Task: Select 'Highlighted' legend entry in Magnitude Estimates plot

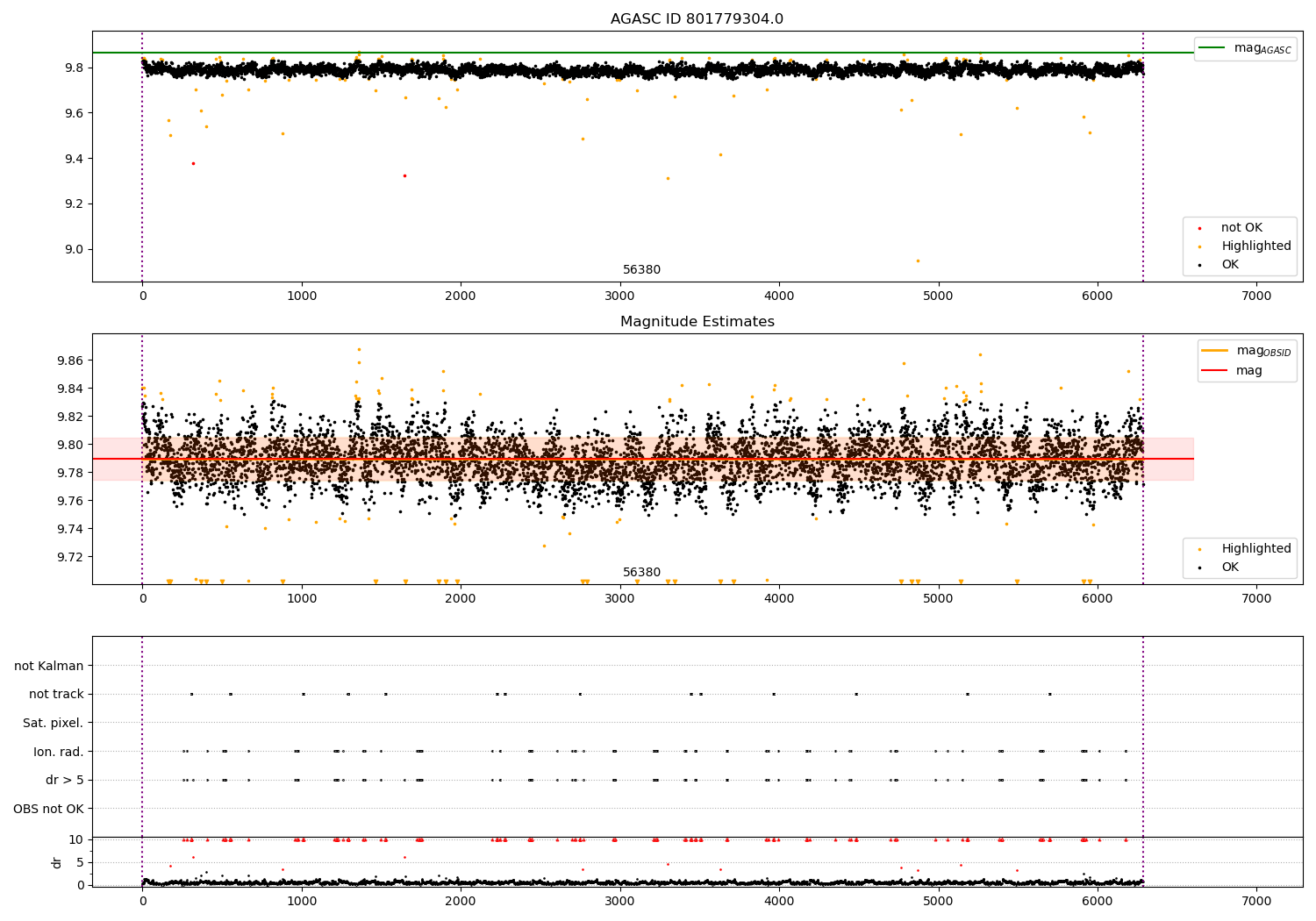Action: pos(1256,549)
